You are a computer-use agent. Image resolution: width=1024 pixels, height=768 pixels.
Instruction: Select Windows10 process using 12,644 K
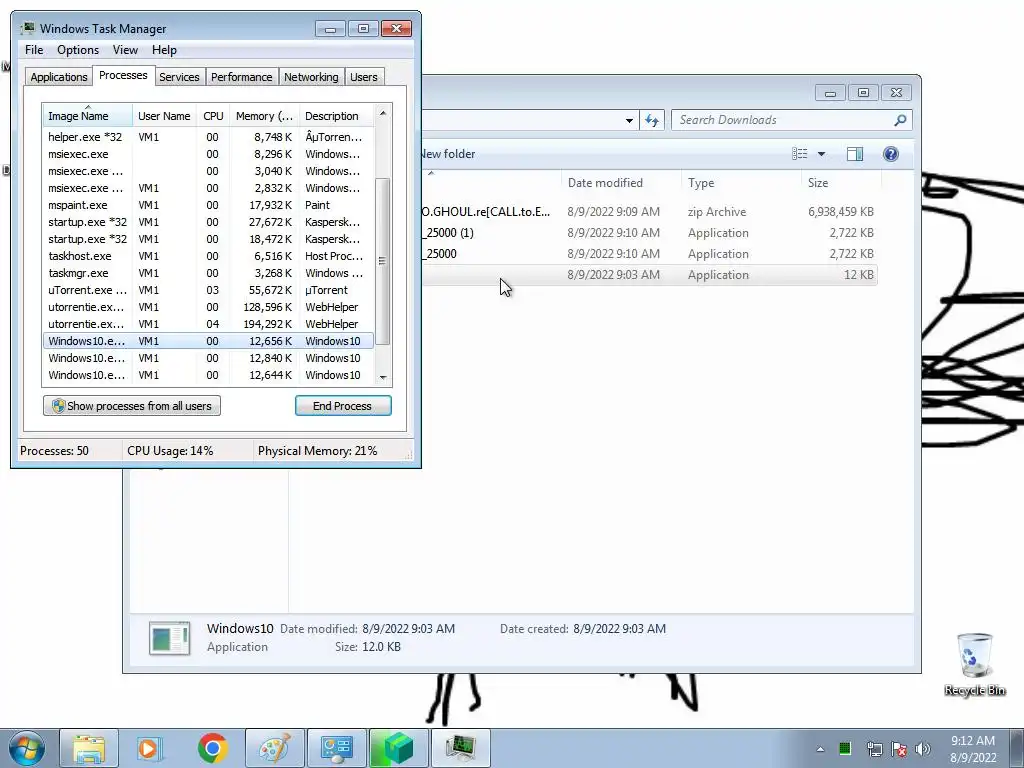208,375
